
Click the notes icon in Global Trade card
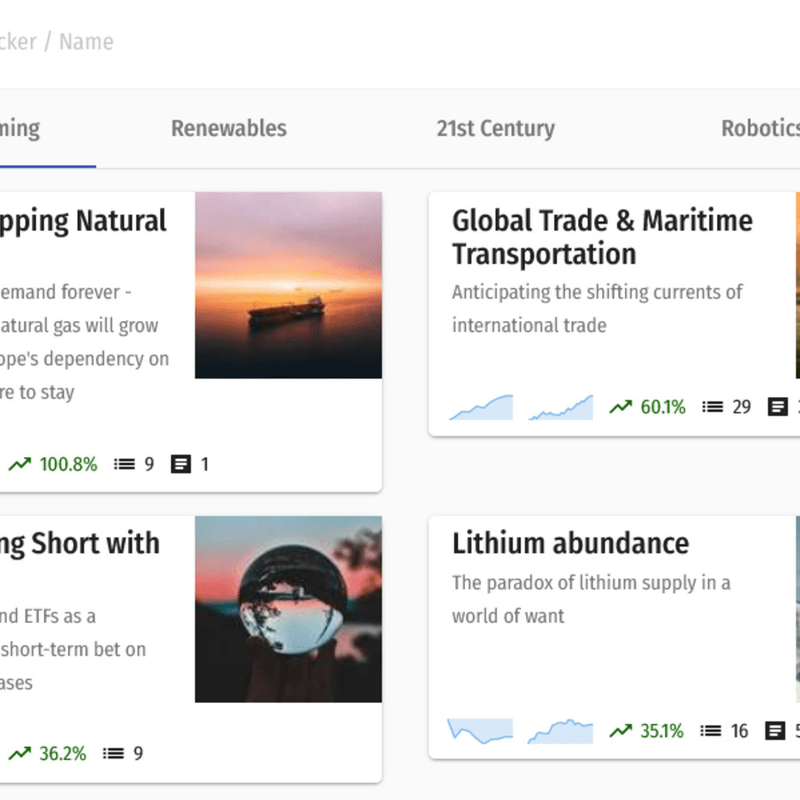click(x=778, y=407)
